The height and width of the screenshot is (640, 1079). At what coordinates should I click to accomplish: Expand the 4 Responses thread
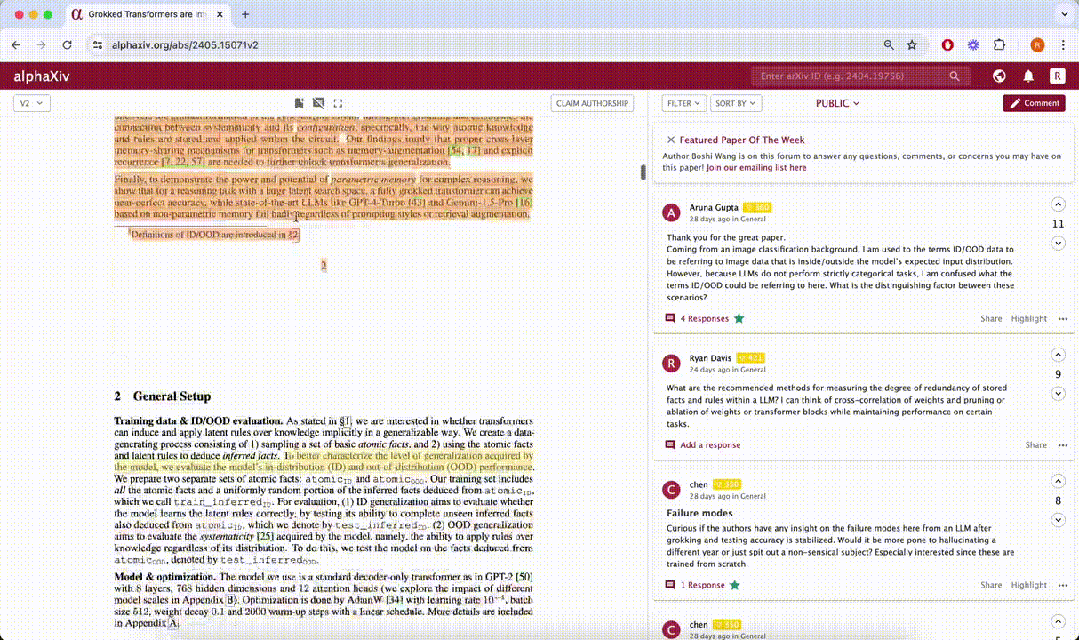pos(704,319)
